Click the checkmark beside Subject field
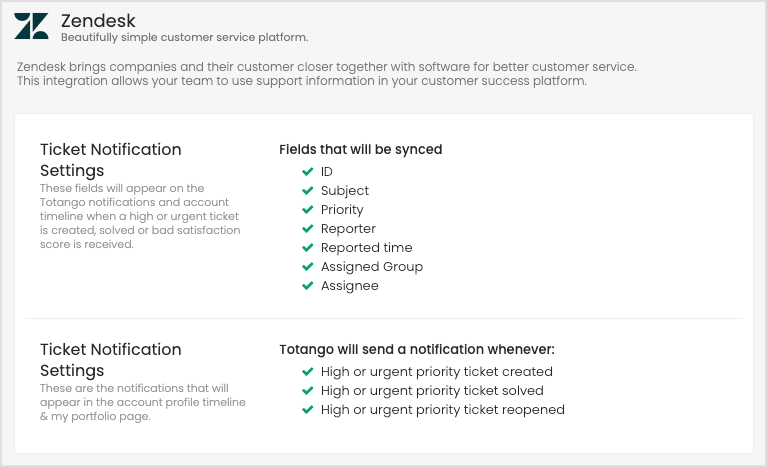The image size is (767, 467). (x=308, y=191)
